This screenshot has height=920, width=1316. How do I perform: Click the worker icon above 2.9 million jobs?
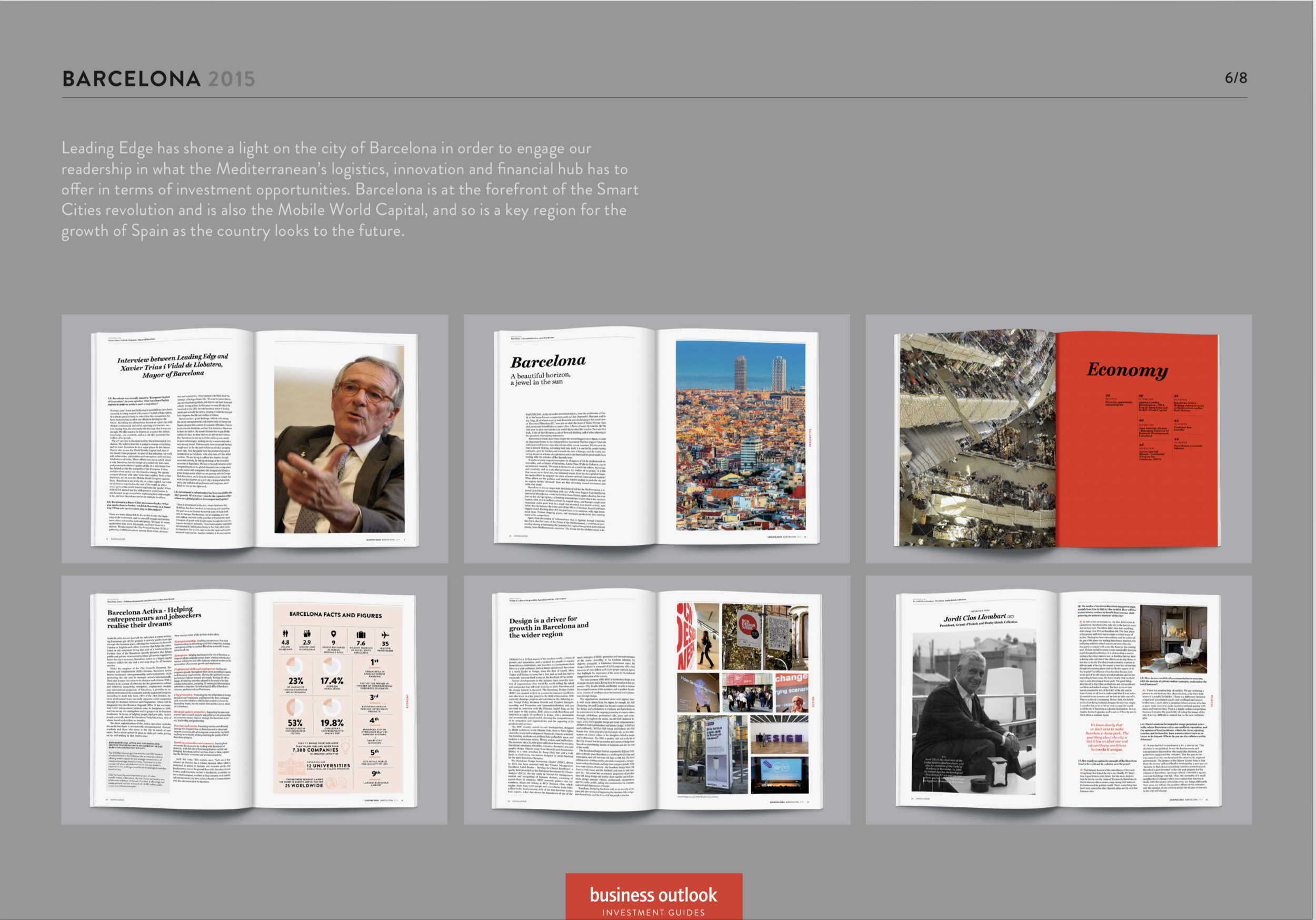[307, 634]
